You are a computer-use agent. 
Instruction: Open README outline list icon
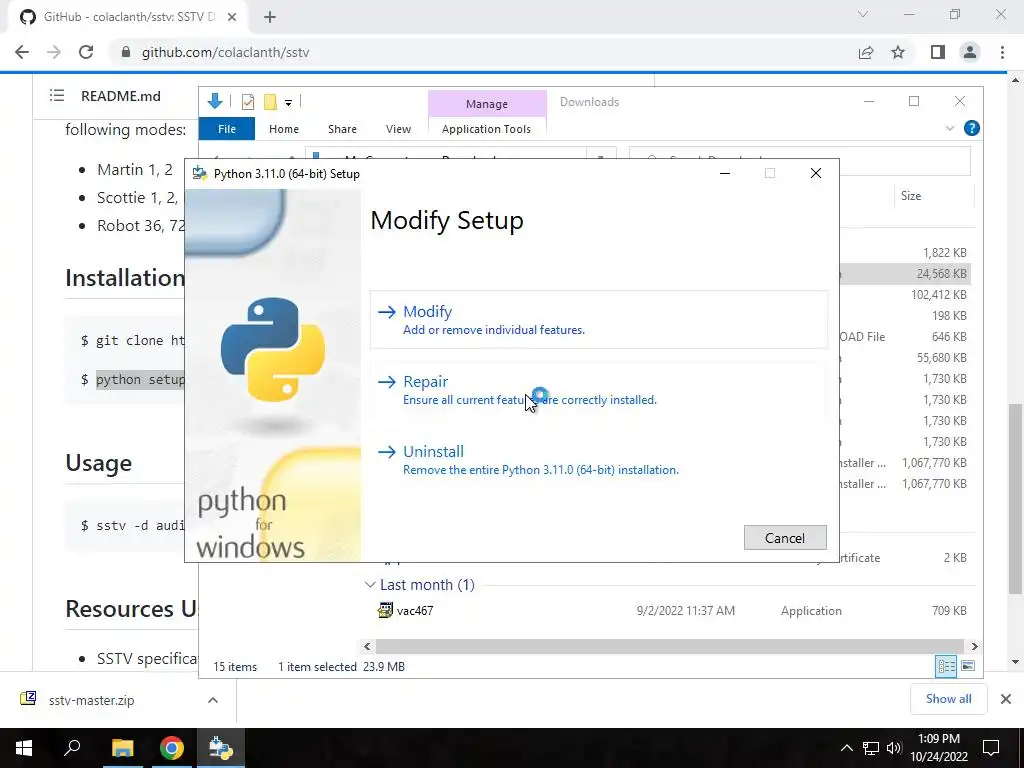click(x=57, y=96)
